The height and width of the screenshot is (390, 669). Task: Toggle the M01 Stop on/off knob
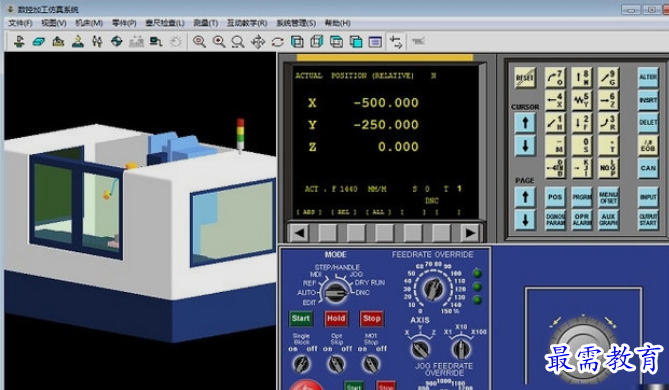coord(370,364)
